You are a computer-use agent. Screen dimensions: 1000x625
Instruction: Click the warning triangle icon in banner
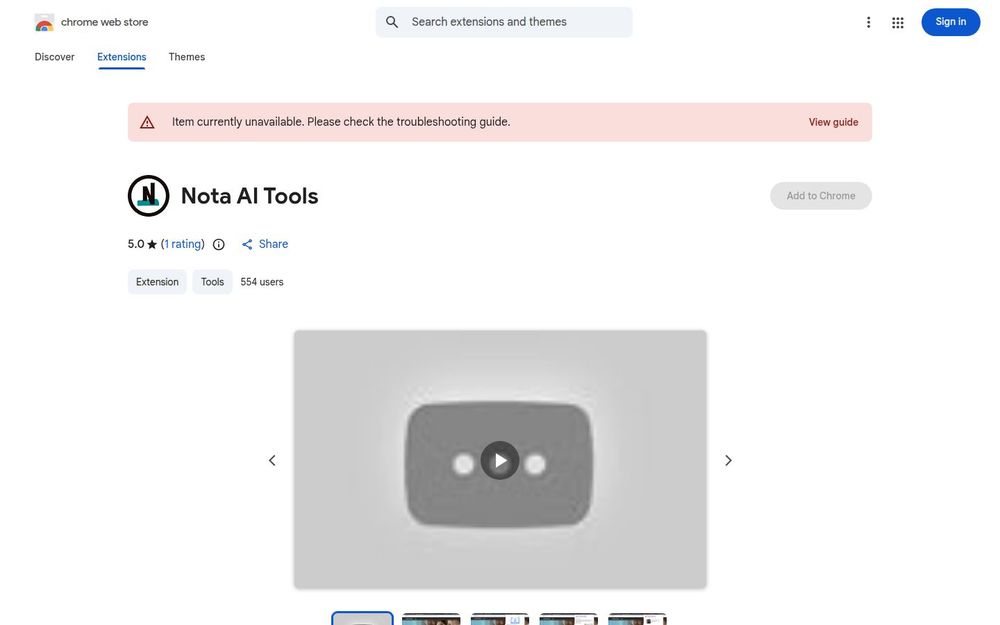[x=147, y=122]
